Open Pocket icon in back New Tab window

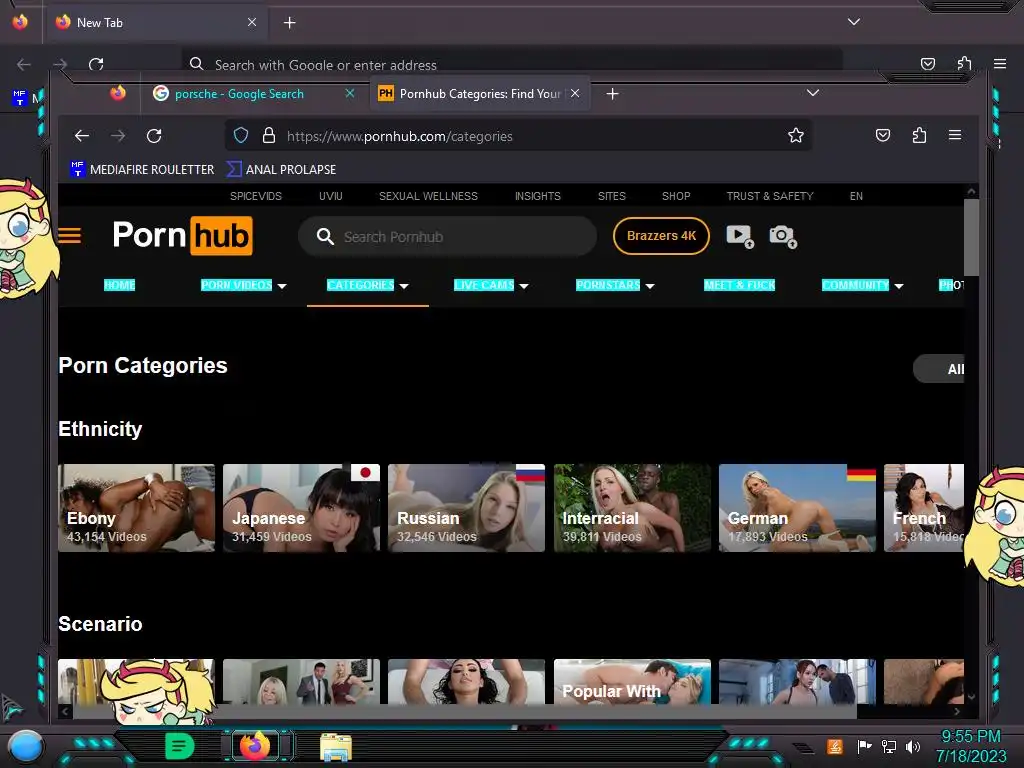click(928, 63)
